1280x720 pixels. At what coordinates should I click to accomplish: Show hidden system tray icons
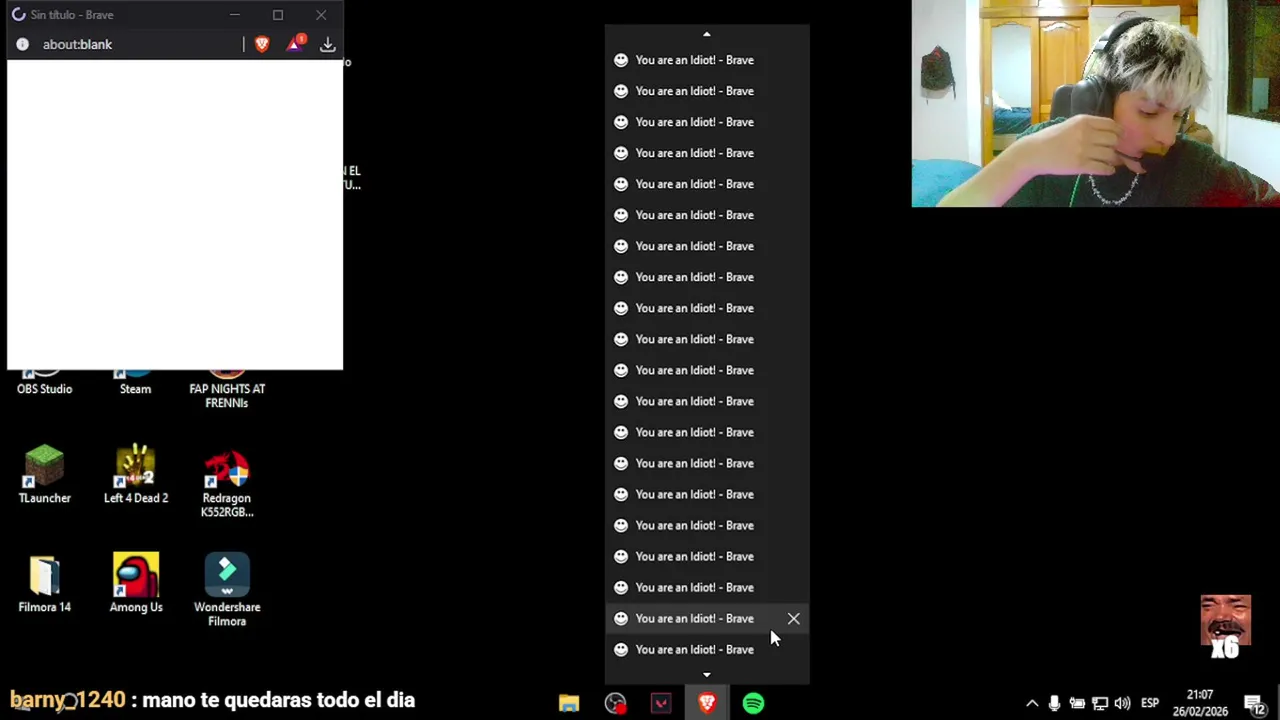1032,704
